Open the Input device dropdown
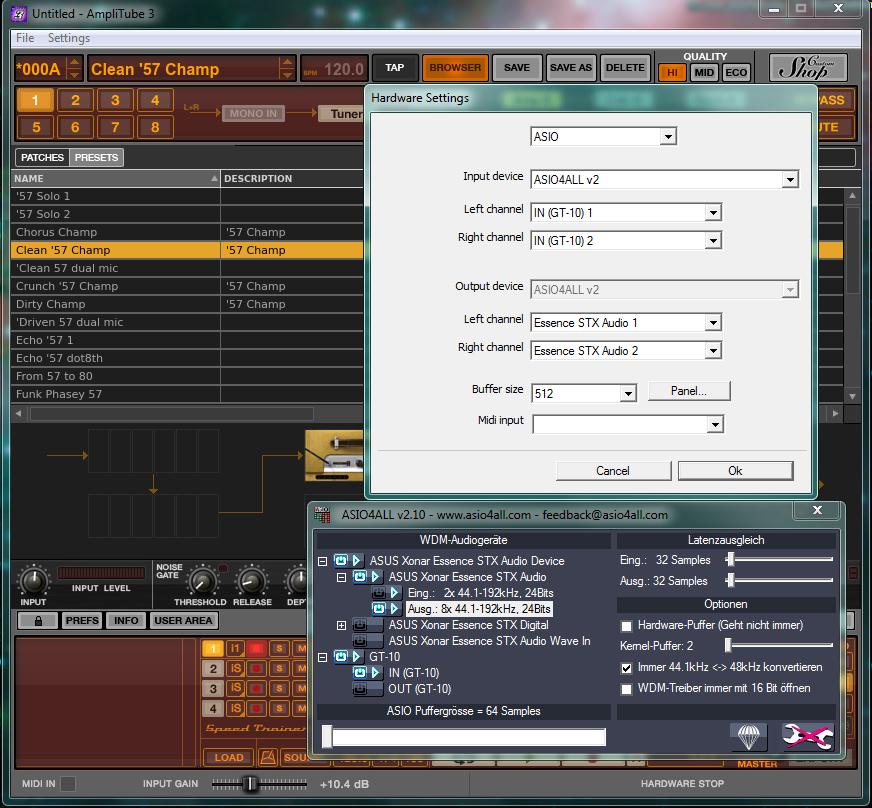 coord(790,180)
